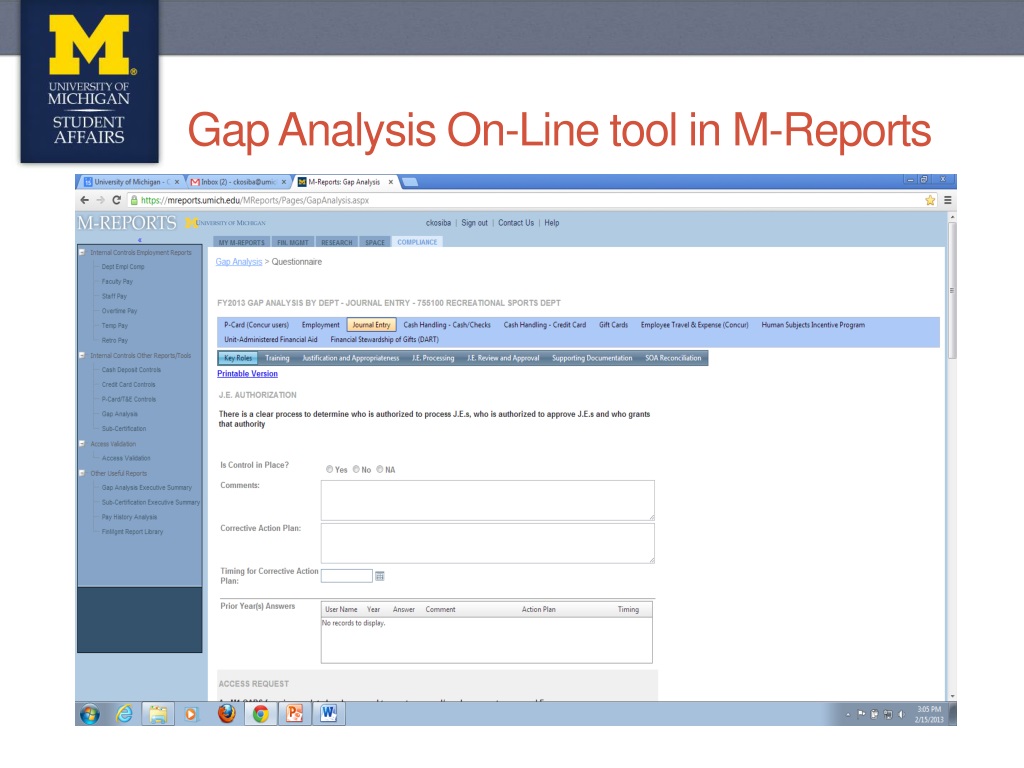Switch to Chrome in the taskbar
The height and width of the screenshot is (768, 1024).
pyautogui.click(x=261, y=714)
